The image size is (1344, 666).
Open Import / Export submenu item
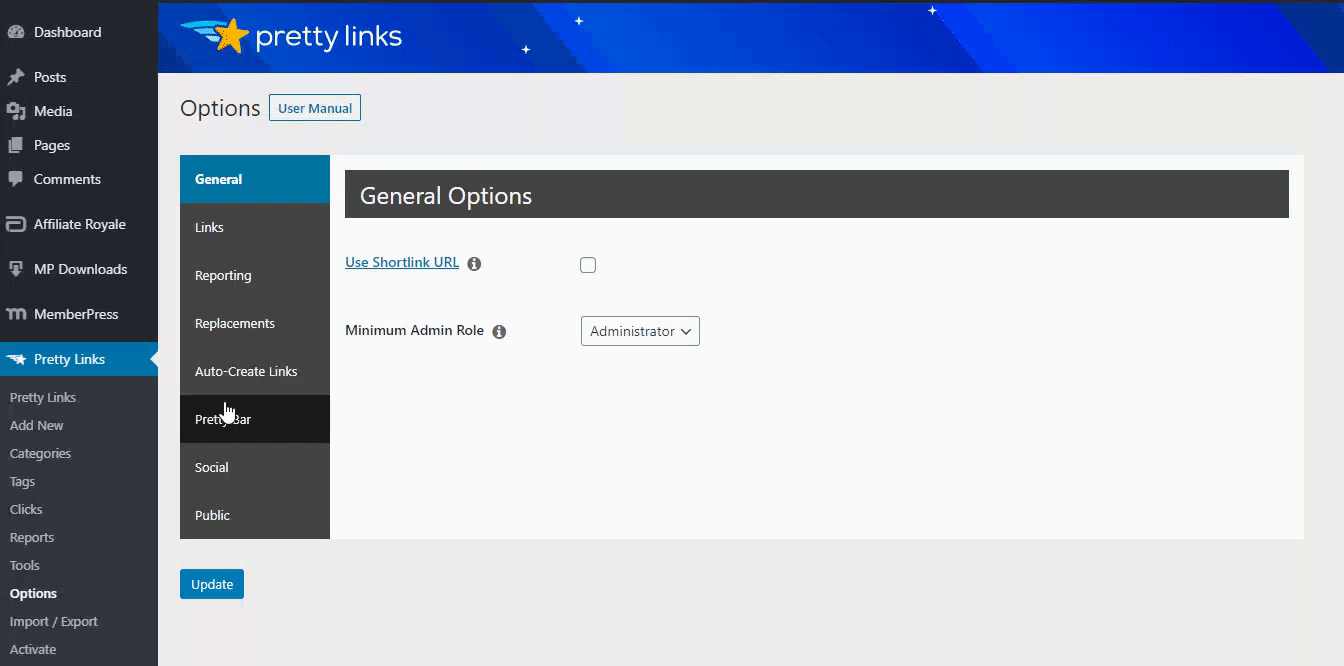[x=54, y=621]
